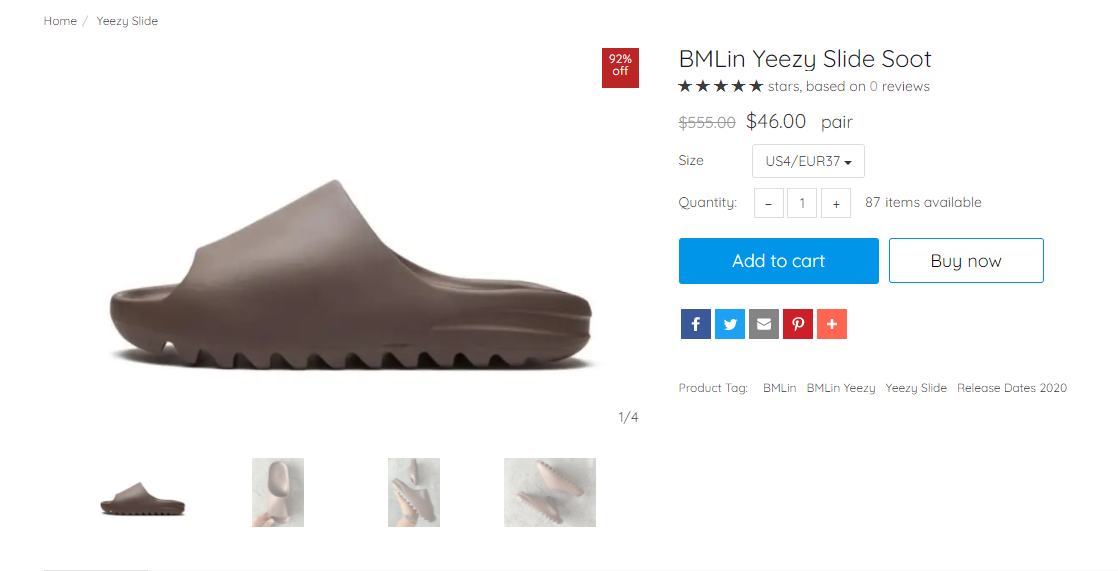Open the US4/EUR37 size dropdown
Image resolution: width=1118 pixels, height=571 pixels.
(x=809, y=161)
